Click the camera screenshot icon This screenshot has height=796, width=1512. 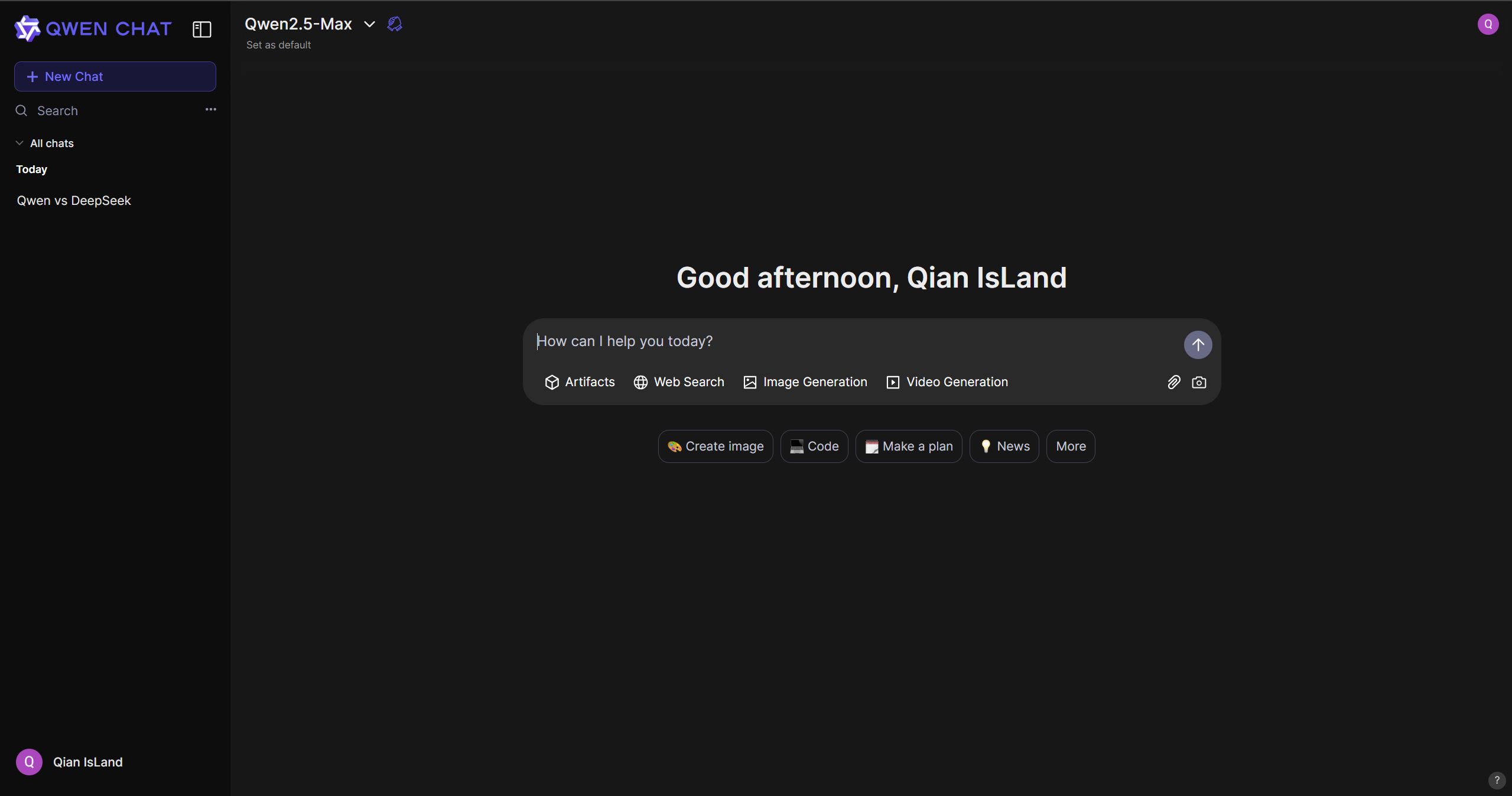pyautogui.click(x=1199, y=382)
